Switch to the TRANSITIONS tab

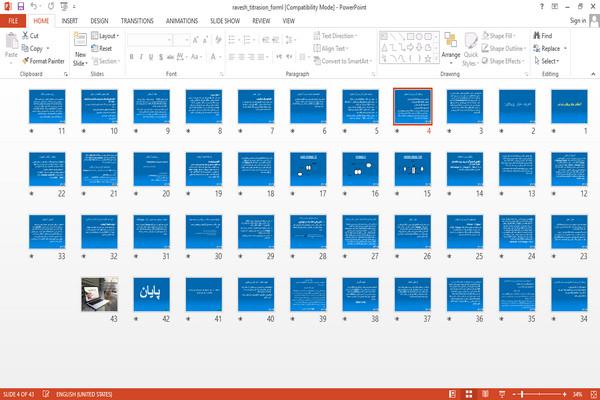pos(137,21)
